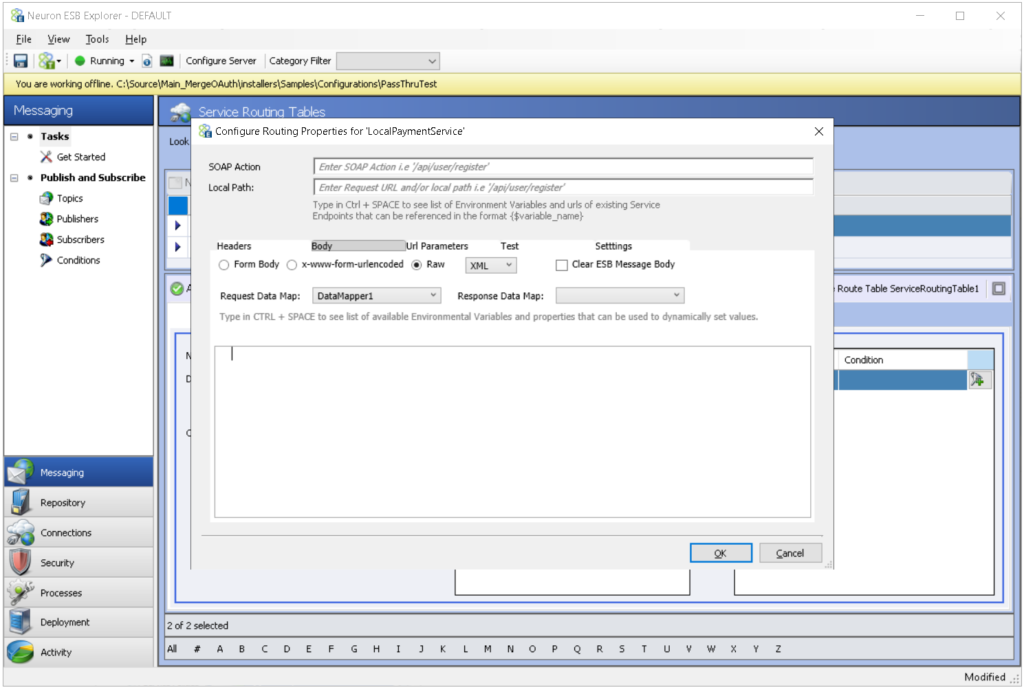This screenshot has height=692, width=1024.
Task: Click the Configure Server toolbar button
Action: 220,61
